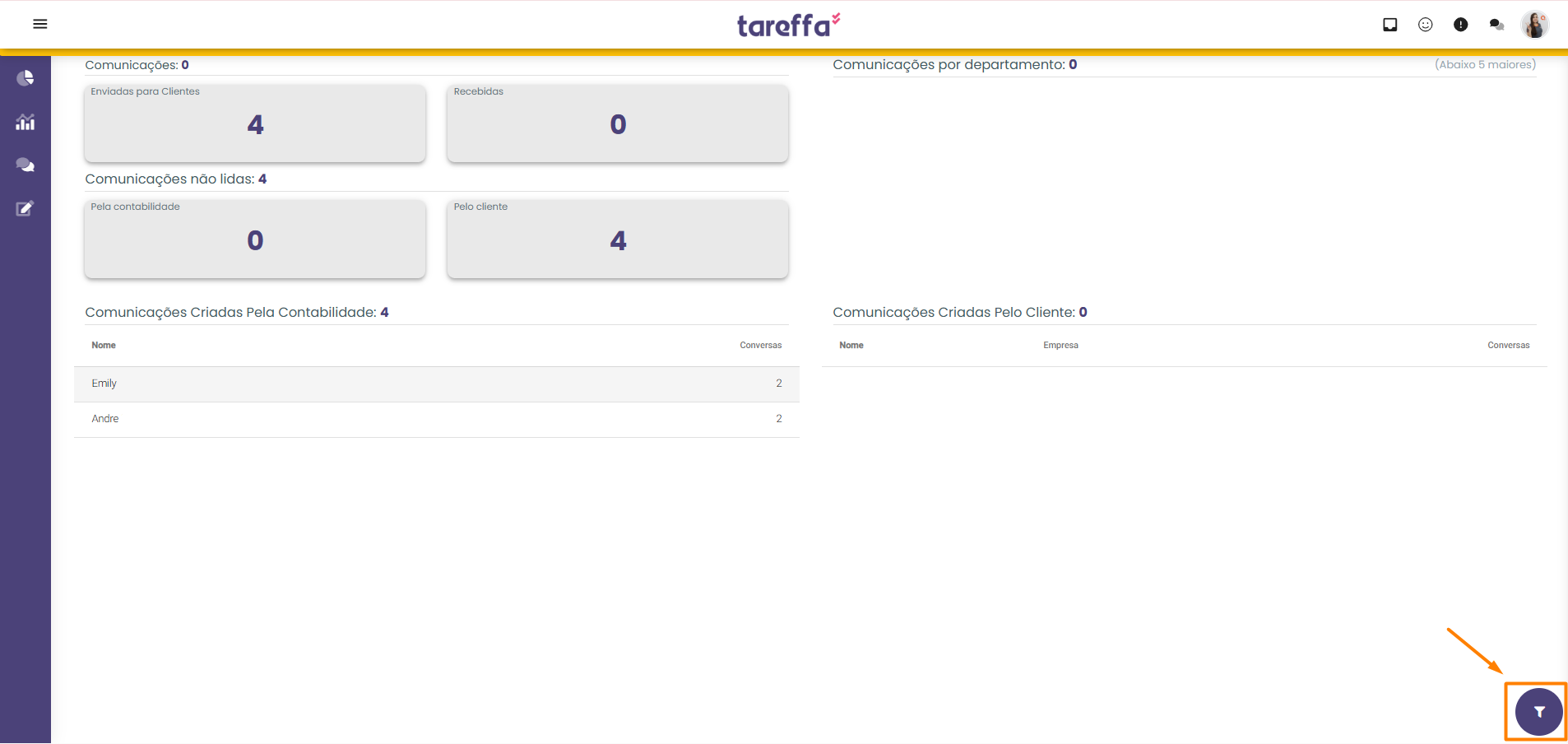Screen dimensions: 1568x744
Task: Click the tareffa logo
Action: [x=787, y=26]
